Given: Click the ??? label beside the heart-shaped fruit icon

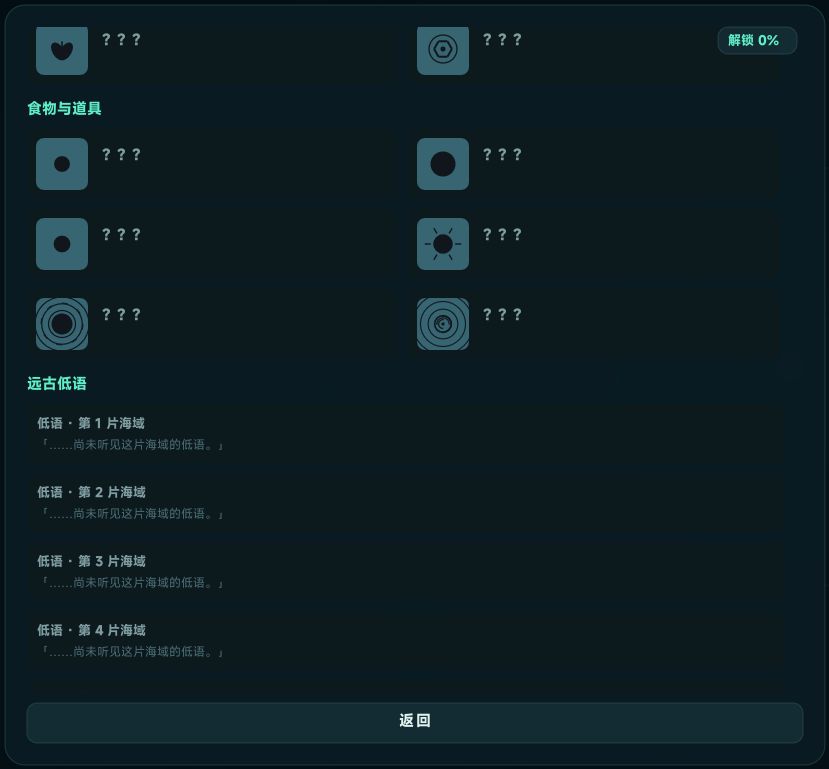Looking at the screenshot, I should tap(121, 39).
